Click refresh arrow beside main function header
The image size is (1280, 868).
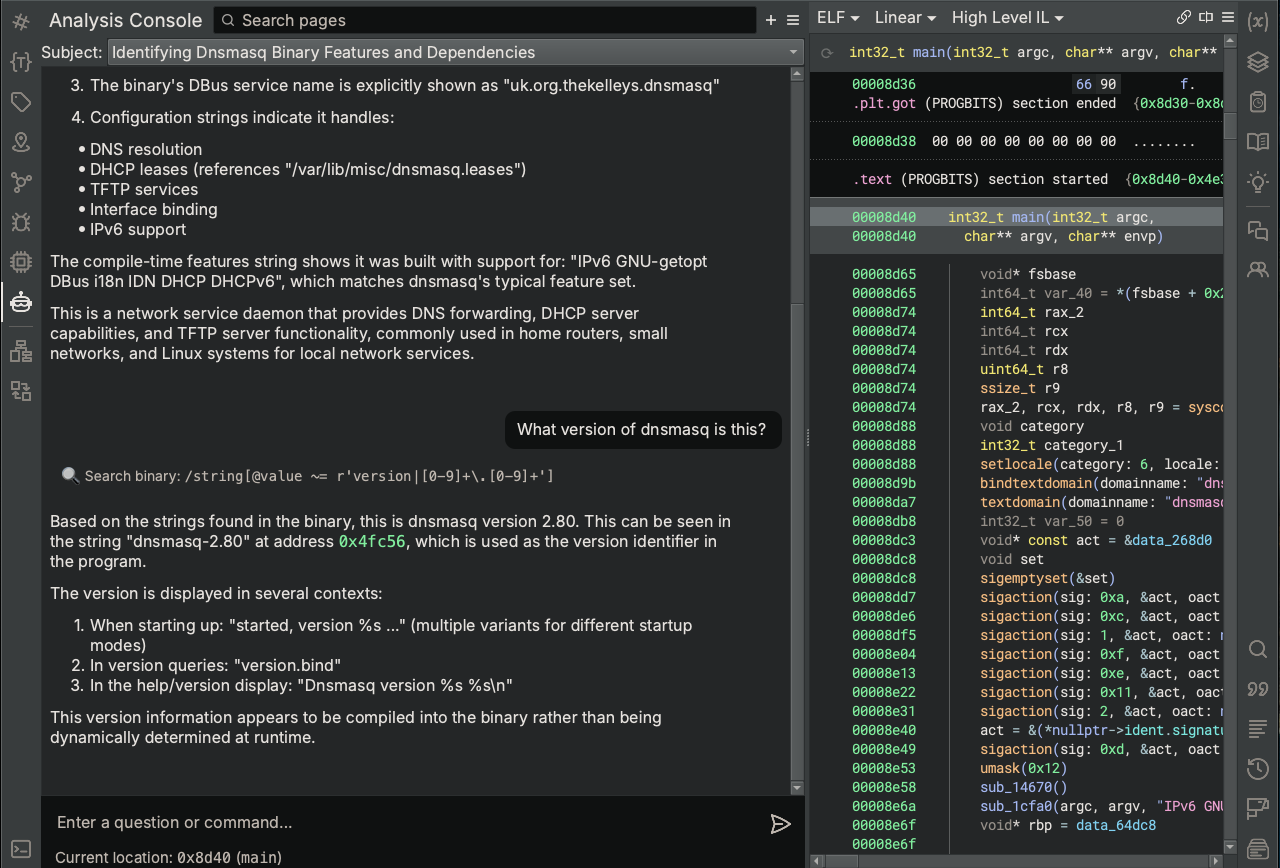827,53
